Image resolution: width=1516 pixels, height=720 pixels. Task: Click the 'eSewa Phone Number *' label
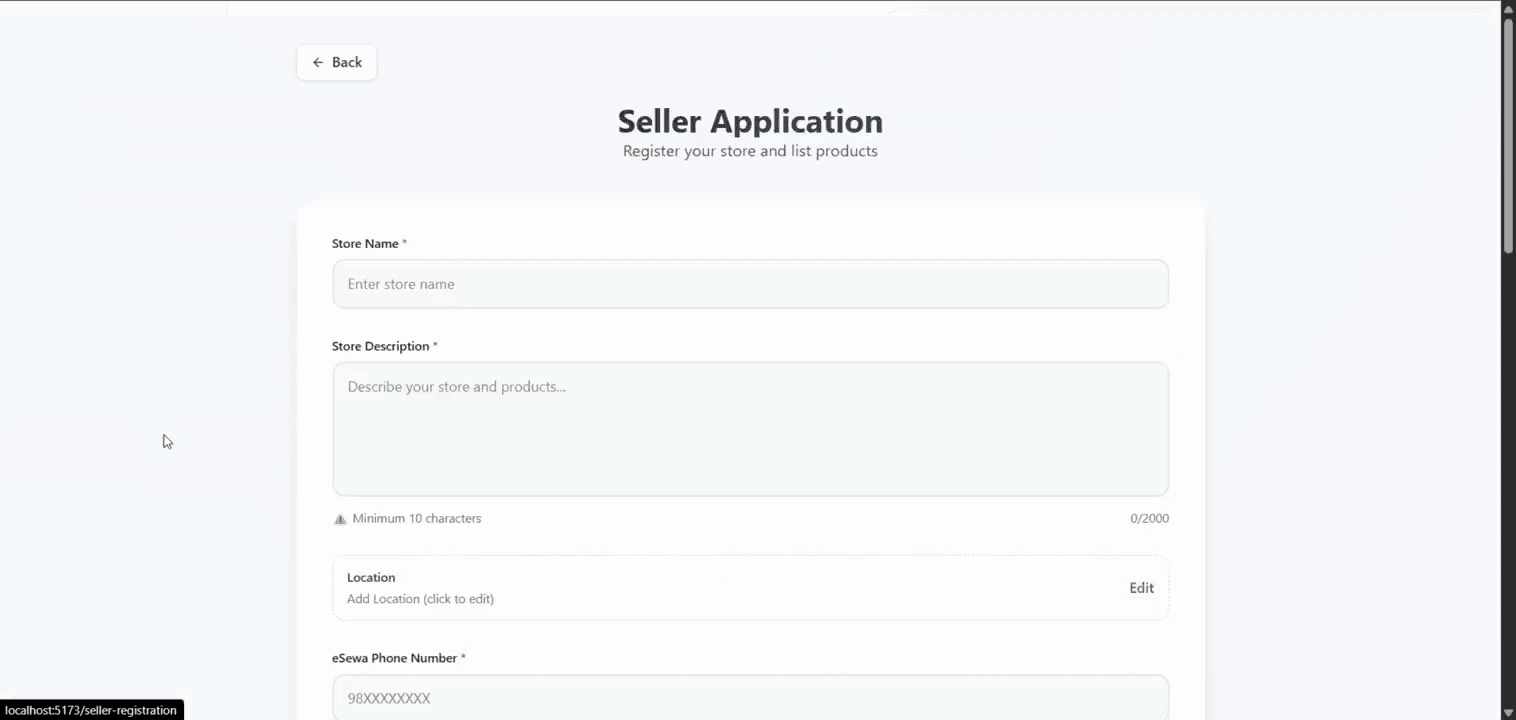[399, 658]
